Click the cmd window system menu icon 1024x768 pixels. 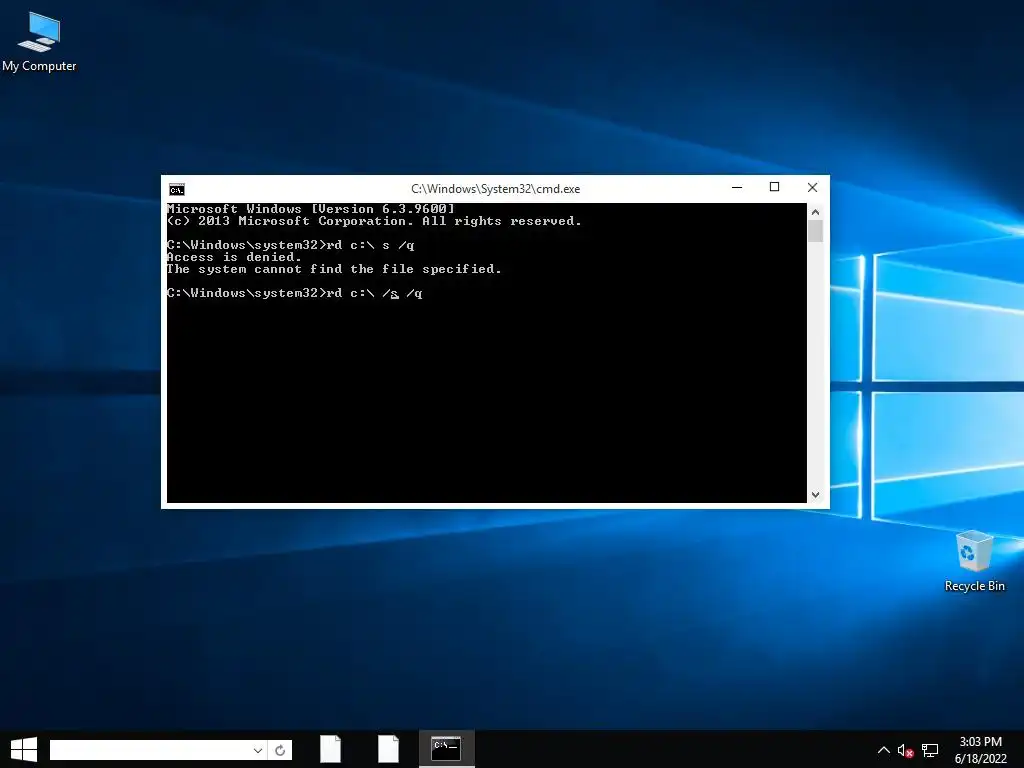[177, 189]
